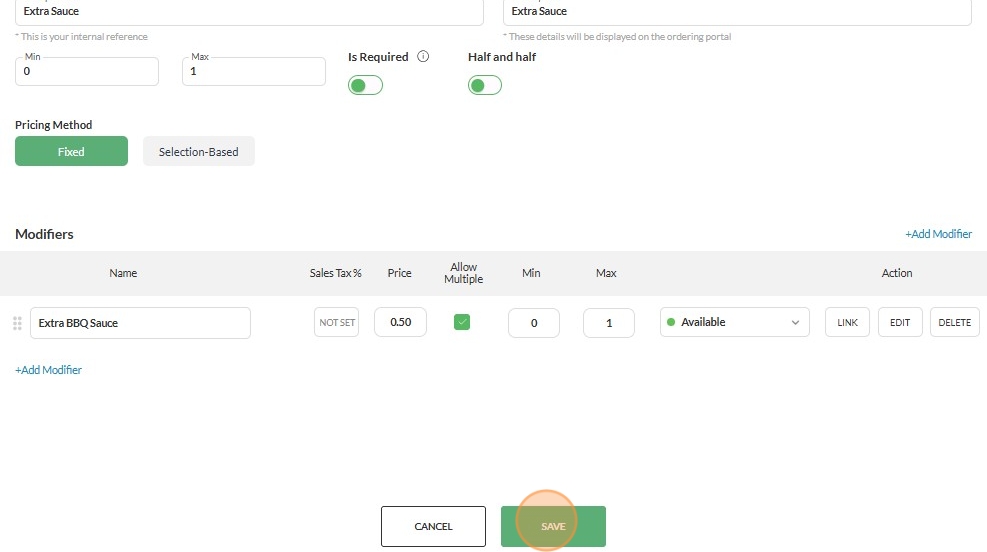The width and height of the screenshot is (987, 552).
Task: Click the Is Required info icon
Action: point(423,57)
